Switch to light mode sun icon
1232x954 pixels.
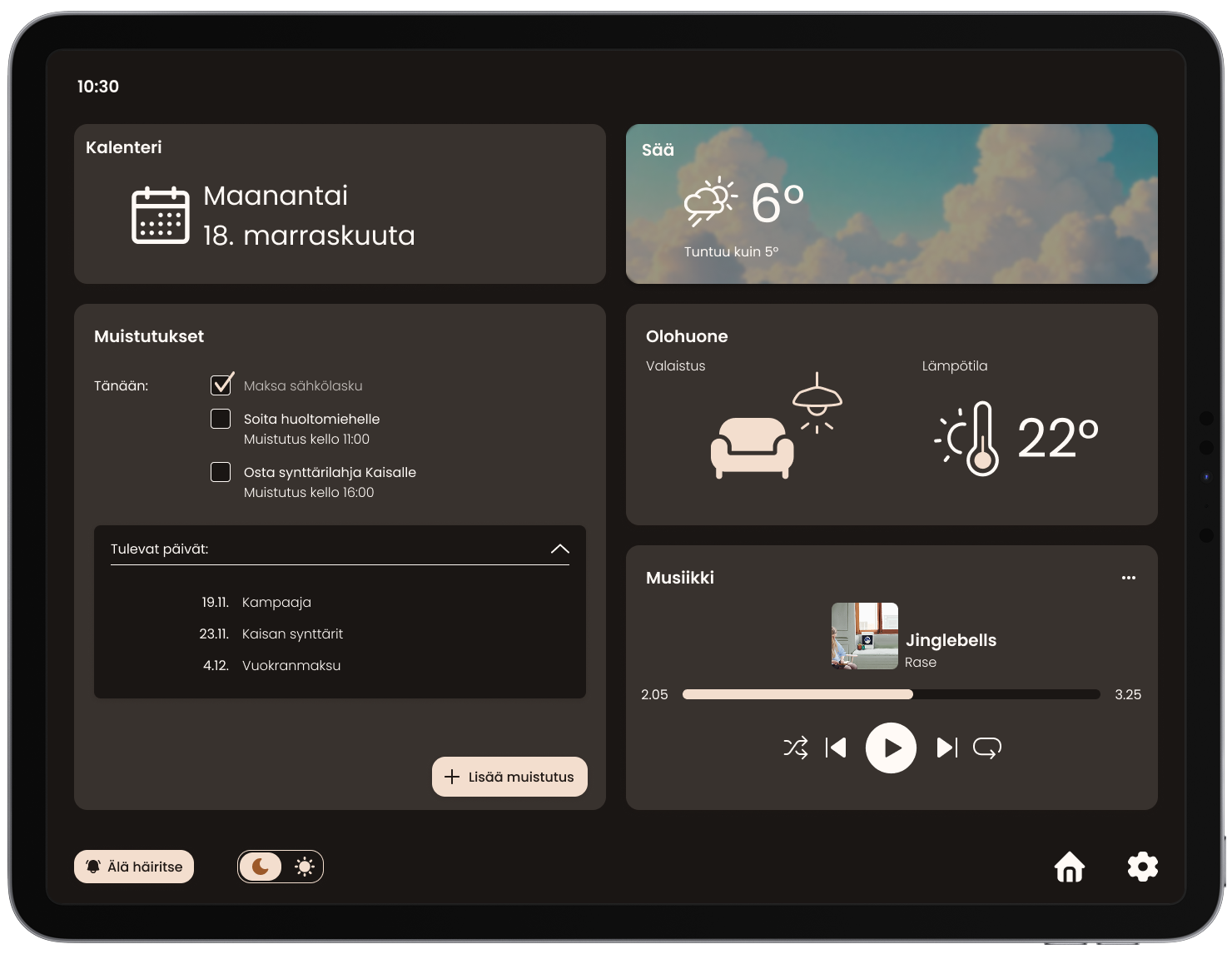click(305, 867)
